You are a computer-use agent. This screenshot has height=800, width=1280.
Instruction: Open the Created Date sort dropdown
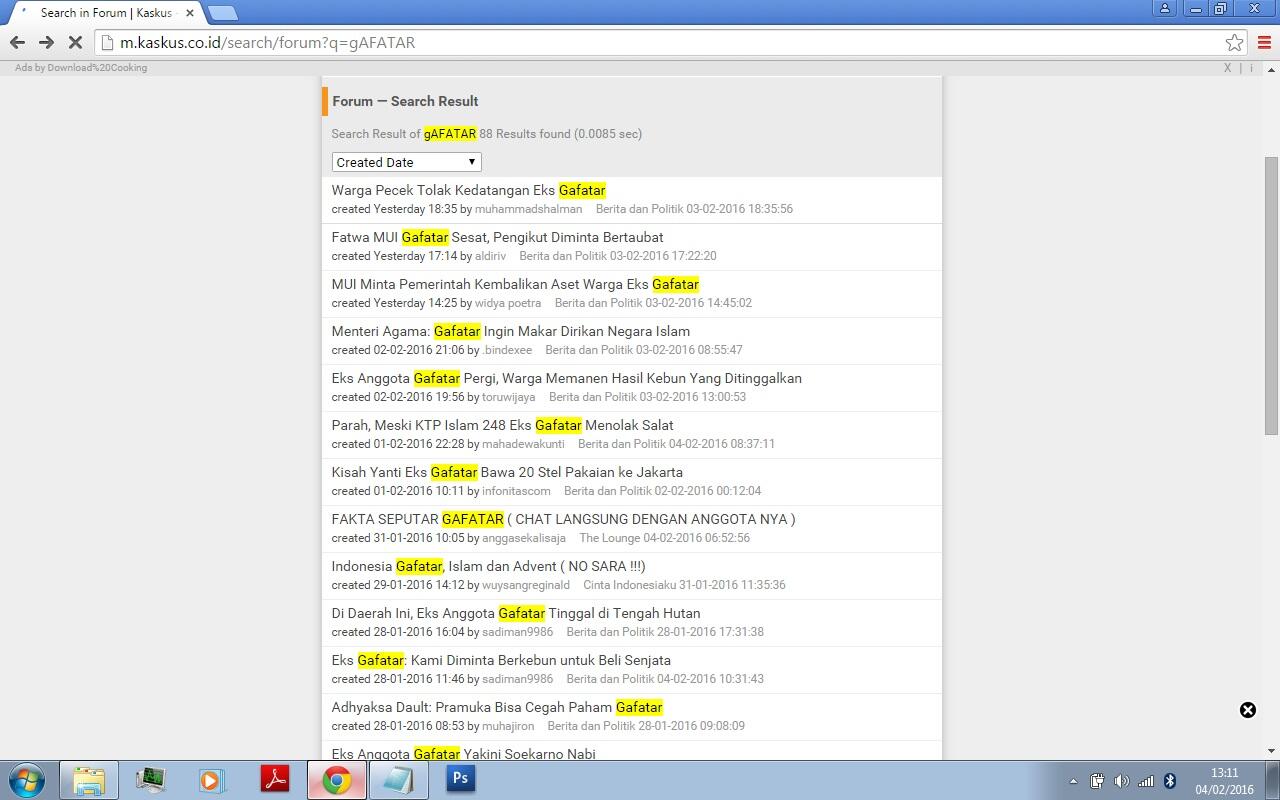click(406, 162)
